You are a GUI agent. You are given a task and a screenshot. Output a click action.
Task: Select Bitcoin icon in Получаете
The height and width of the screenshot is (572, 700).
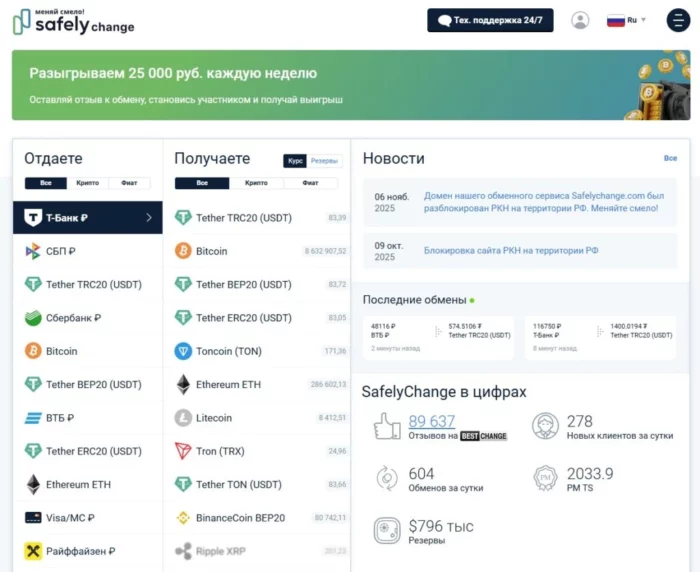point(183,251)
